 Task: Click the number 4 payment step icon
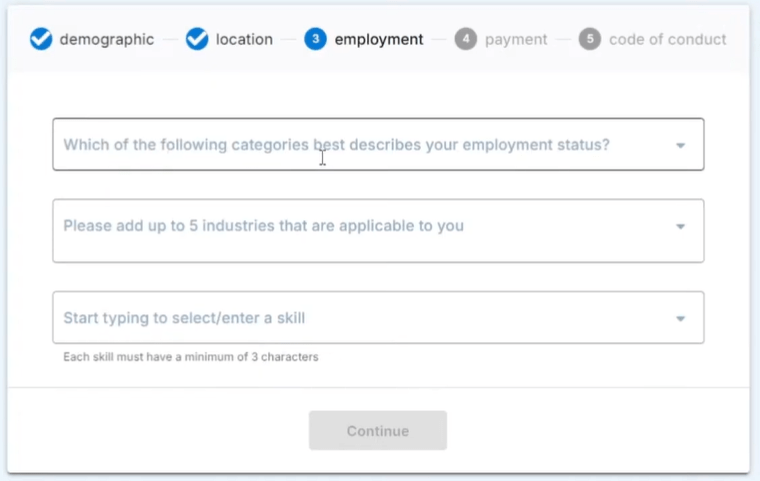point(465,40)
